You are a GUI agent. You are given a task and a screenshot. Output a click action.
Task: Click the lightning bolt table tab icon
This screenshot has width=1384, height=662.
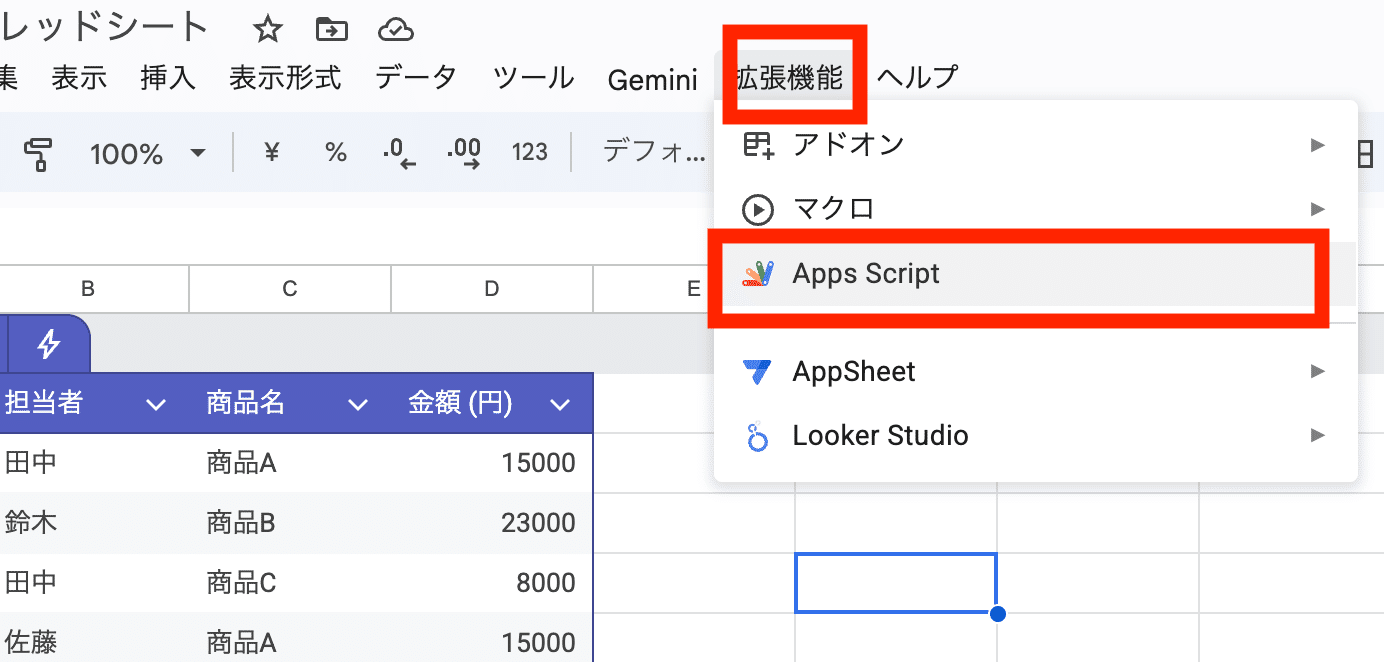coord(48,345)
